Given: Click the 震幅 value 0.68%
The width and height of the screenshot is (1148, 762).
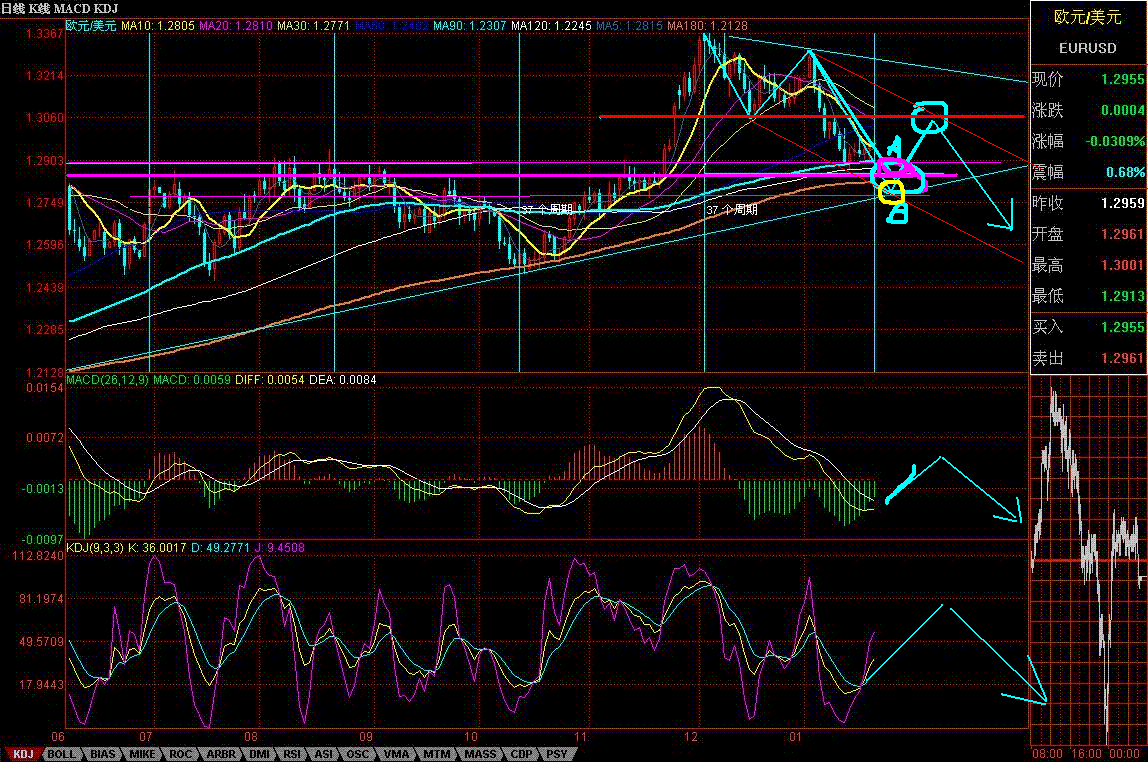Looking at the screenshot, I should 1125,172.
